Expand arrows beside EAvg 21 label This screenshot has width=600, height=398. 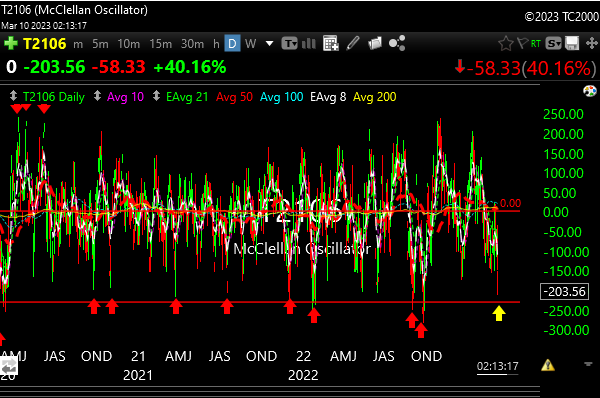[156, 96]
